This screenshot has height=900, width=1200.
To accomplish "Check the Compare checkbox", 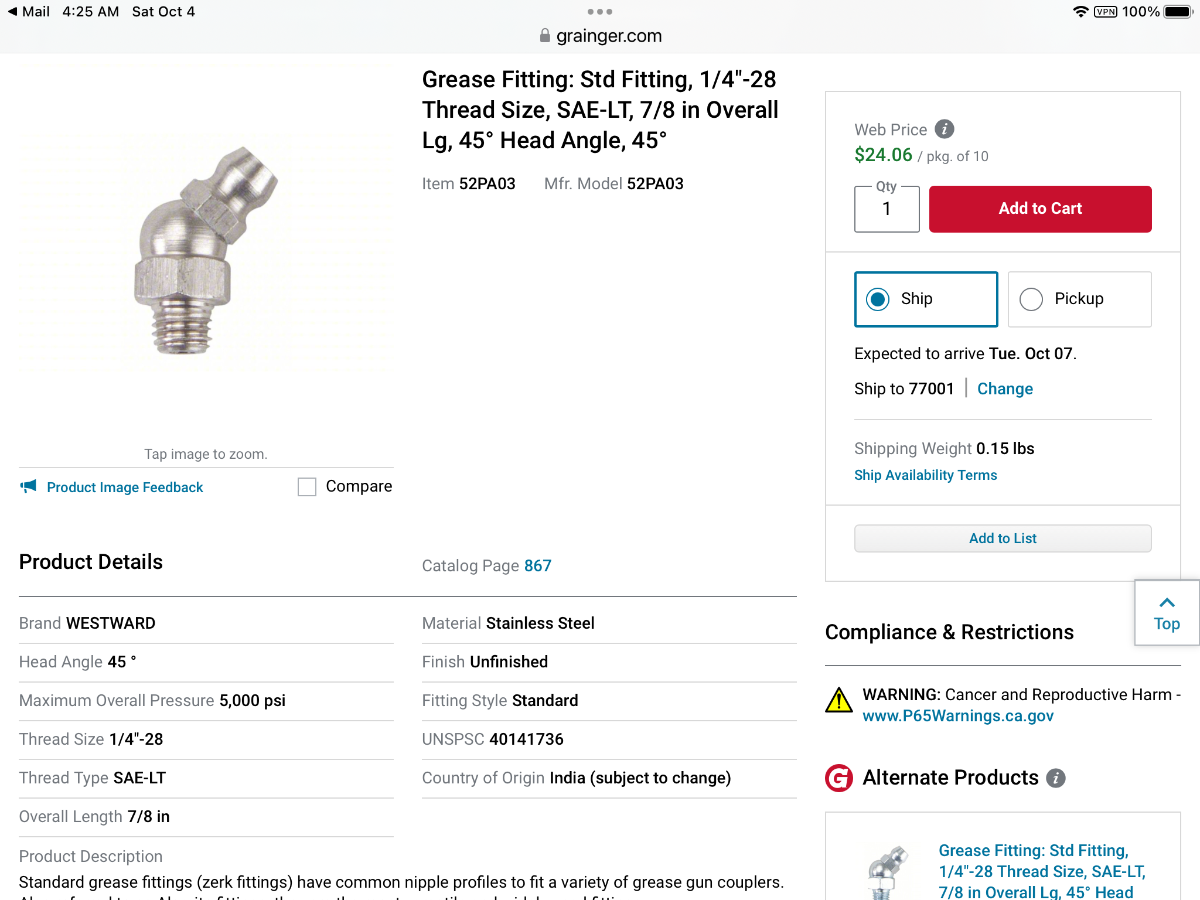I will pos(307,487).
